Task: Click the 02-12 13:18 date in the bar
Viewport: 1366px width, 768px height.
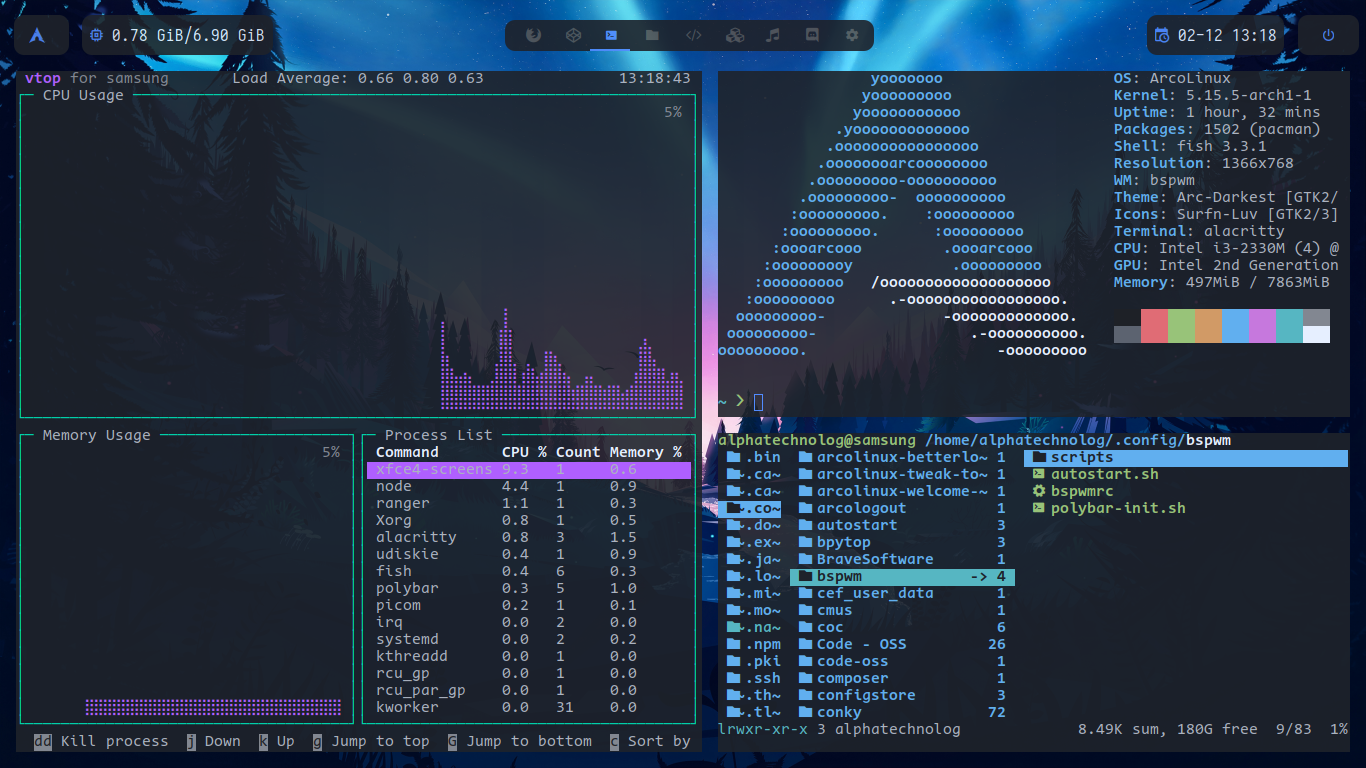Action: click(1227, 35)
